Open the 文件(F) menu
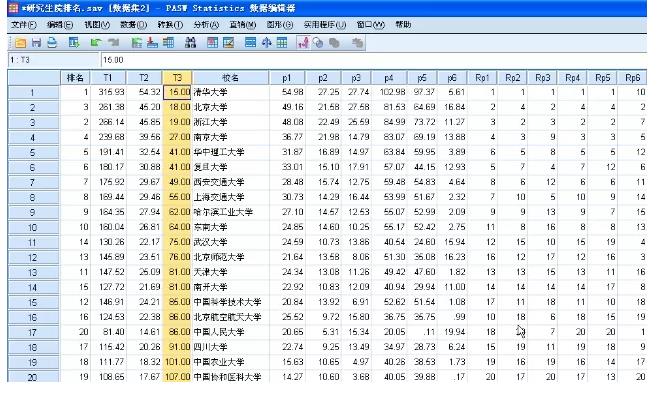664x396 pixels. click(24, 25)
